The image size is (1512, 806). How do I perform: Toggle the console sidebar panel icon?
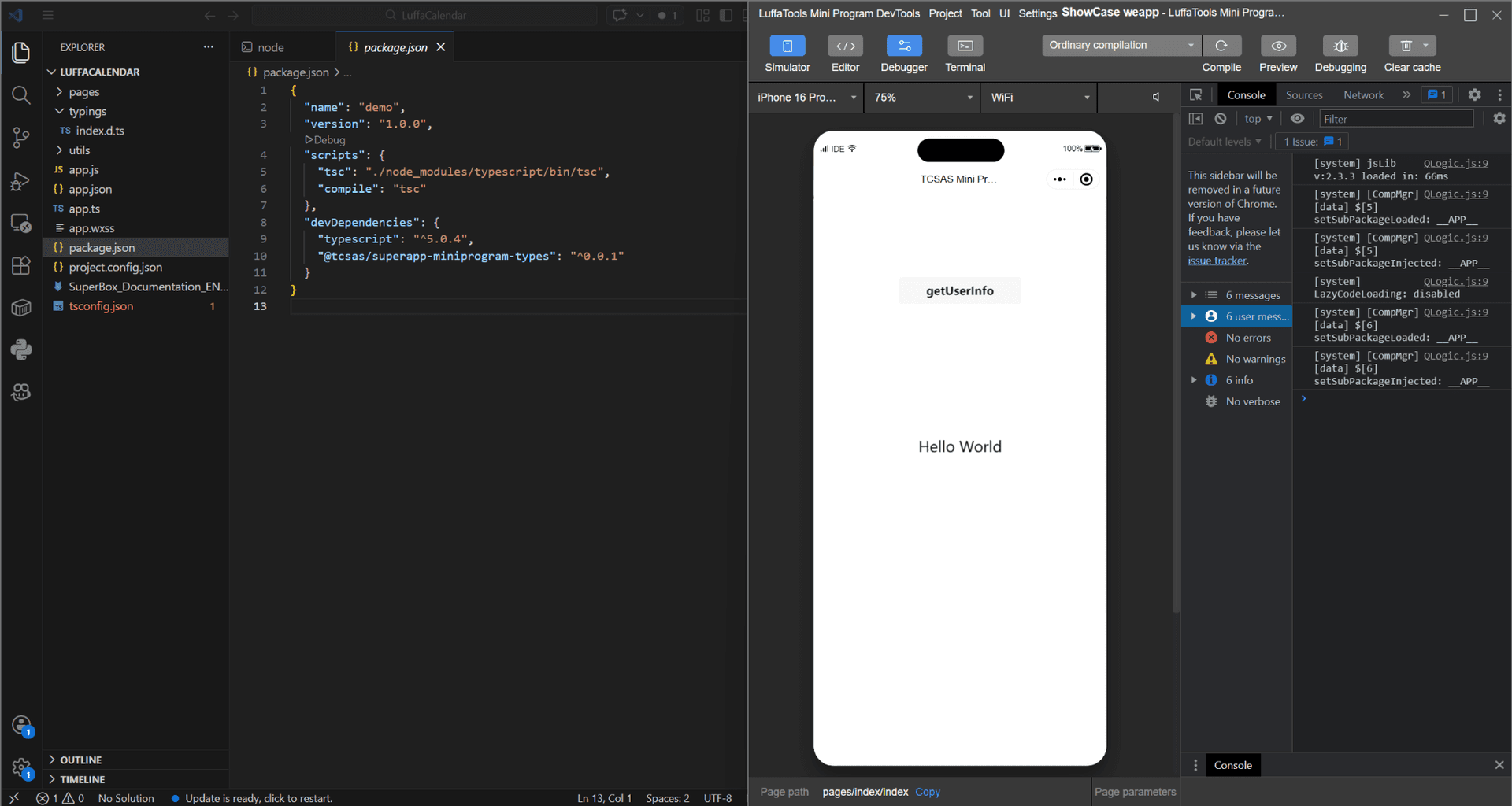tap(1195, 118)
